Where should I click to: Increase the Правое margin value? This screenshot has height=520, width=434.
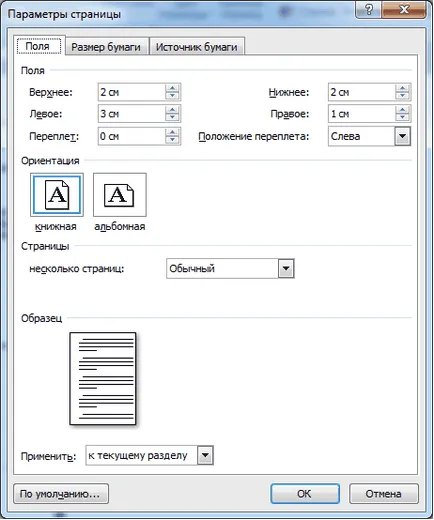pos(403,110)
